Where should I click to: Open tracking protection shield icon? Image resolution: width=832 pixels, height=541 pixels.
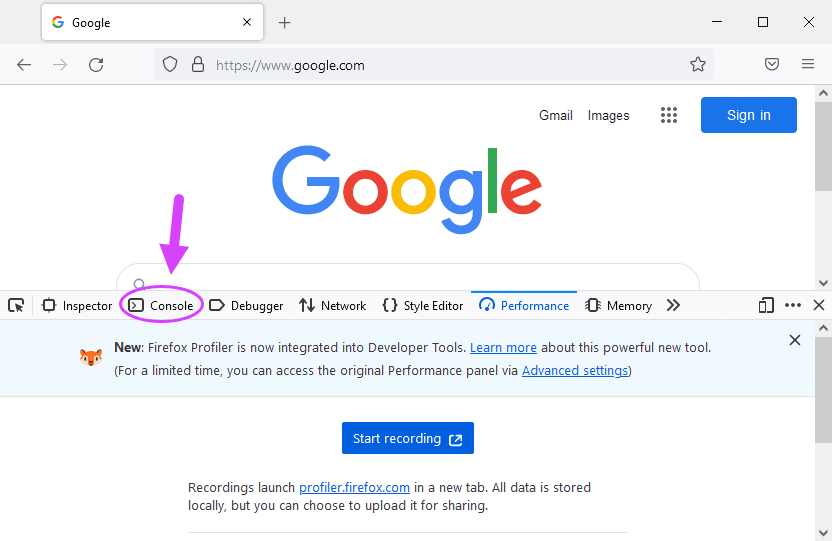pos(170,65)
